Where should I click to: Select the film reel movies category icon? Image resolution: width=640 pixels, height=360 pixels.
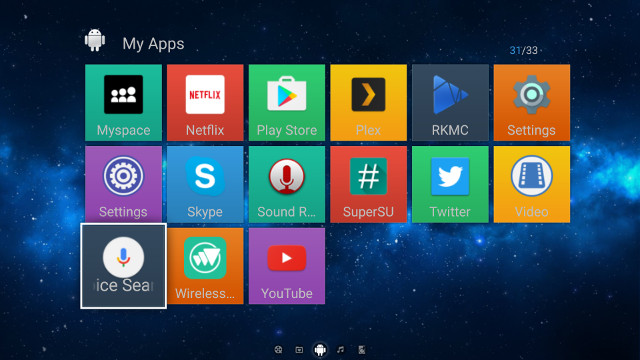click(x=278, y=350)
